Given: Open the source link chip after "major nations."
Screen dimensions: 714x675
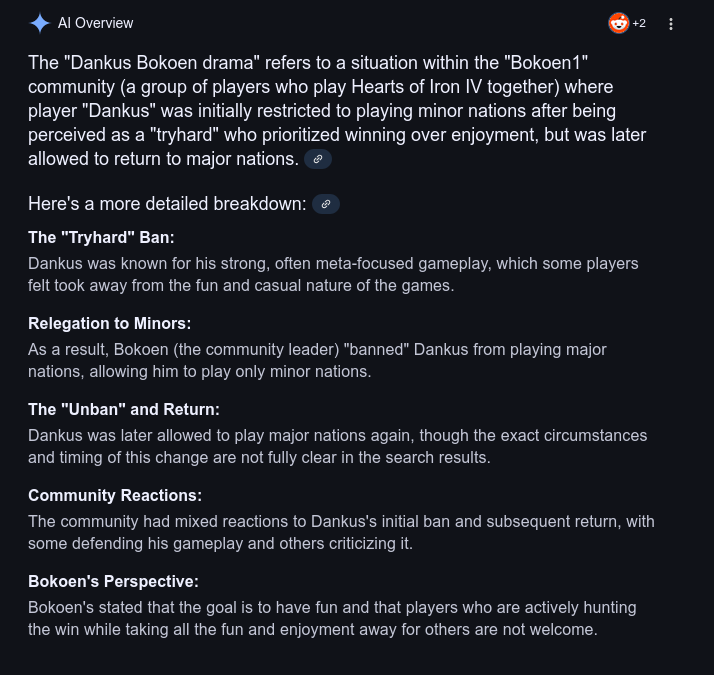Looking at the screenshot, I should [318, 159].
